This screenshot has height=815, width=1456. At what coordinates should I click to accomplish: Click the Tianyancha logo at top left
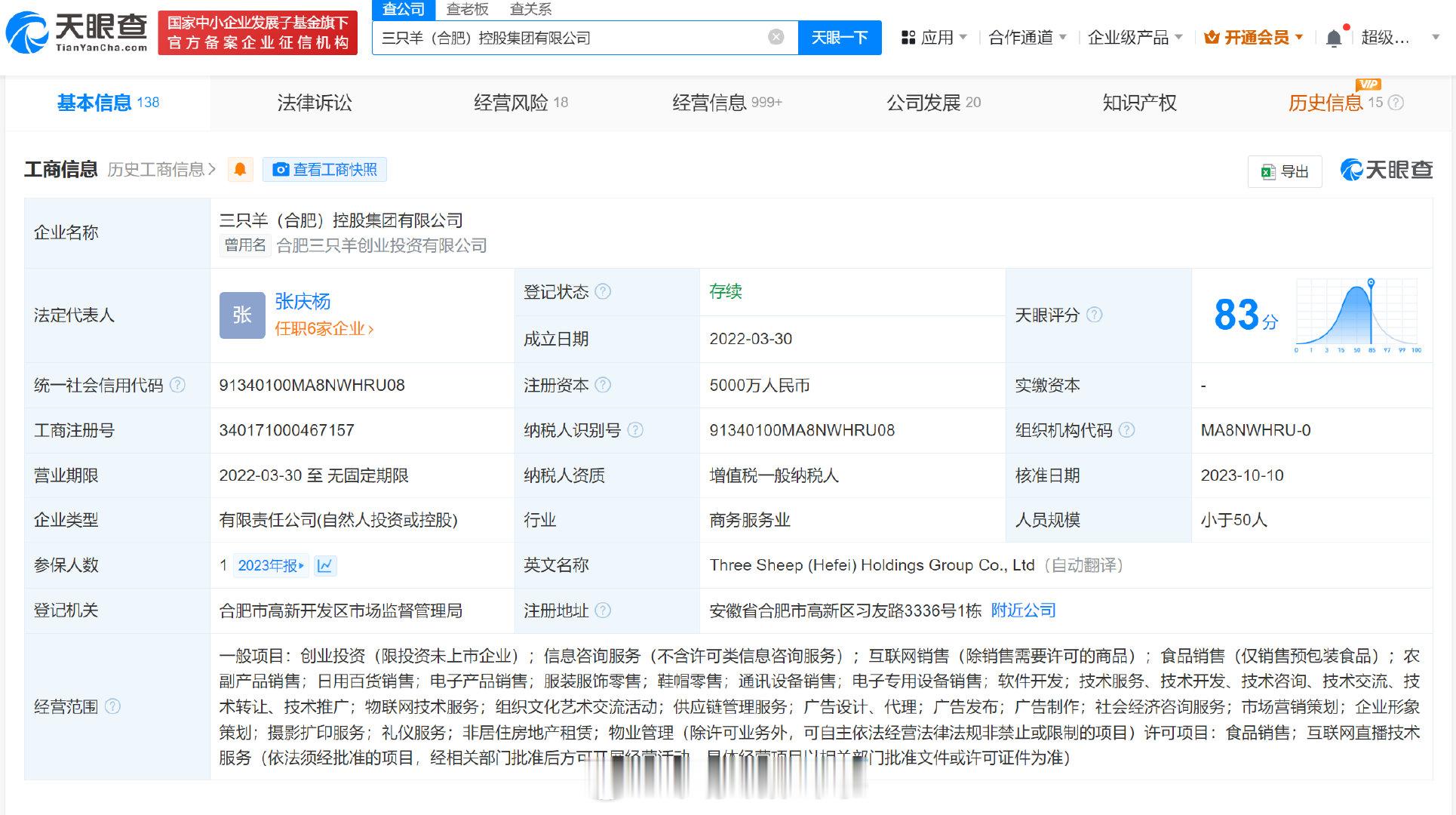click(77, 32)
